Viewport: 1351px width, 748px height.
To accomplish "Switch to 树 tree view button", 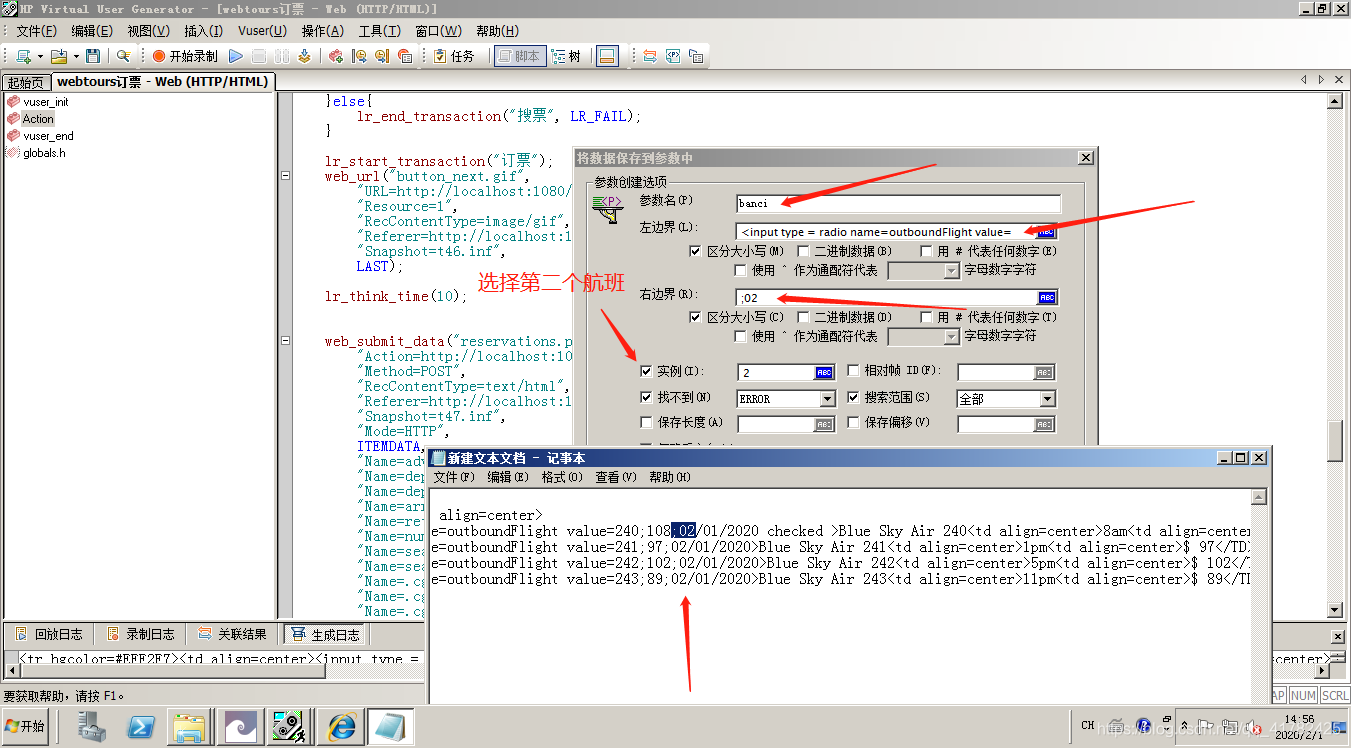I will click(566, 56).
